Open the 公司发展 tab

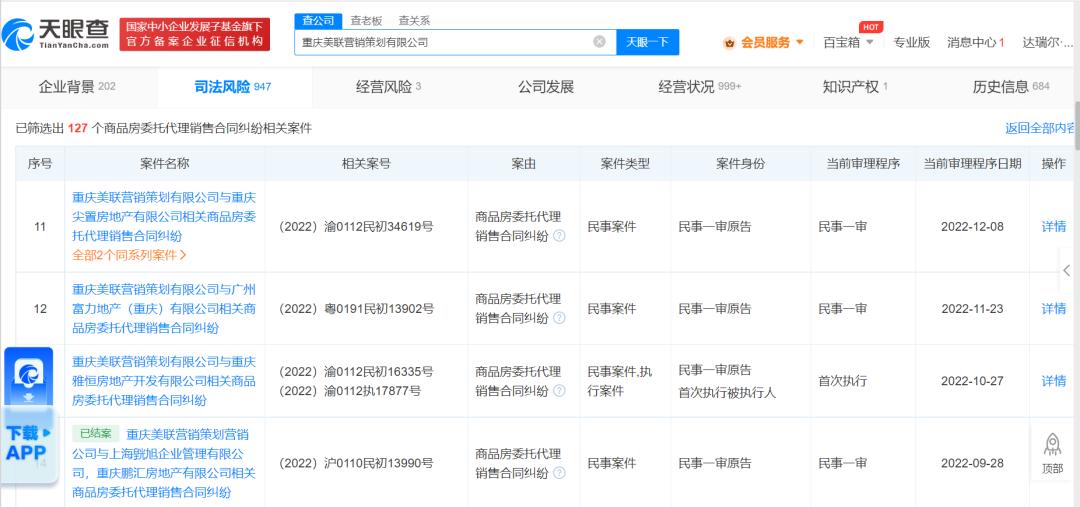coord(546,87)
